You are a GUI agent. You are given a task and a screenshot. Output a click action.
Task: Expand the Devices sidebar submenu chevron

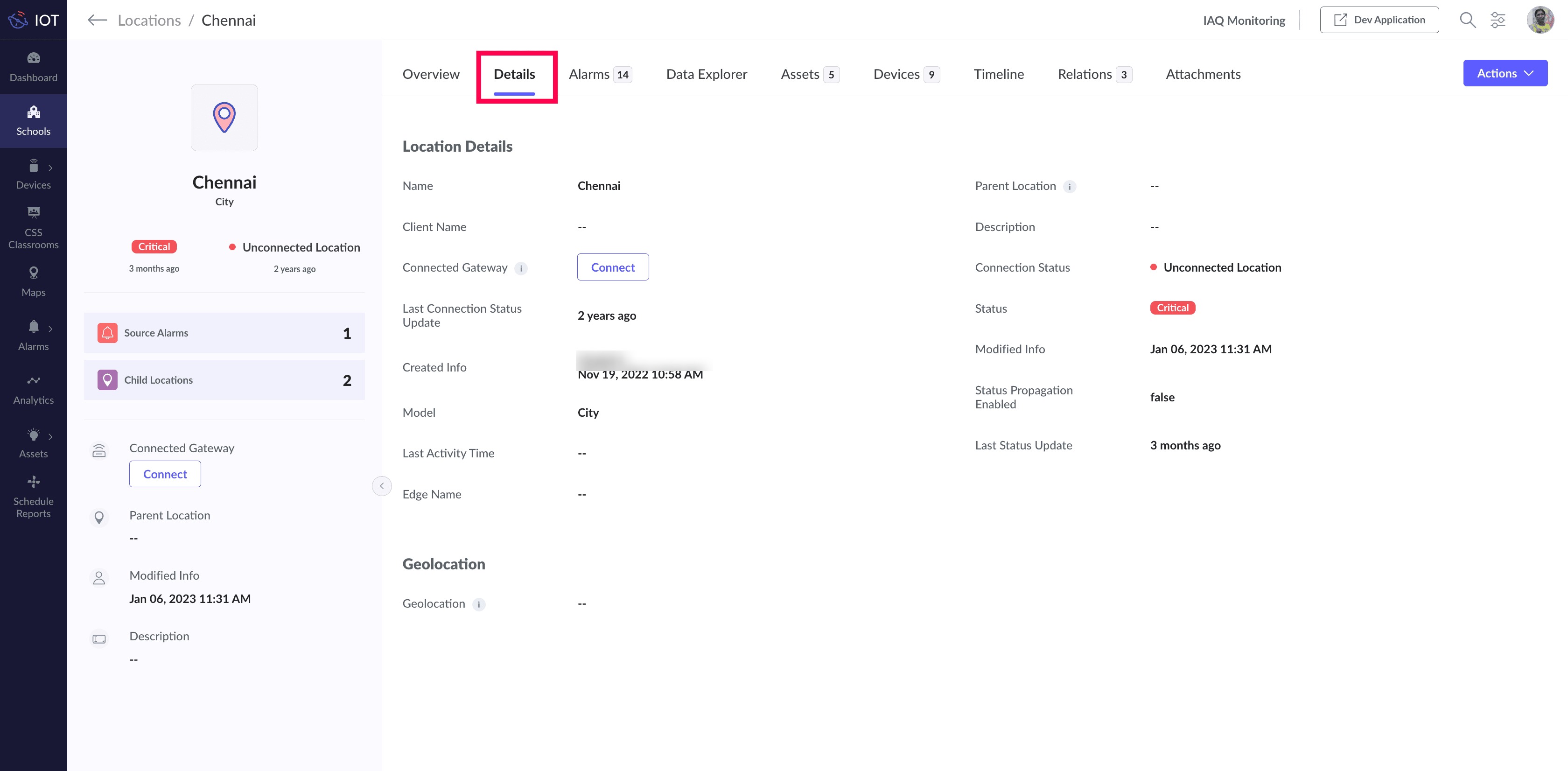[50, 168]
